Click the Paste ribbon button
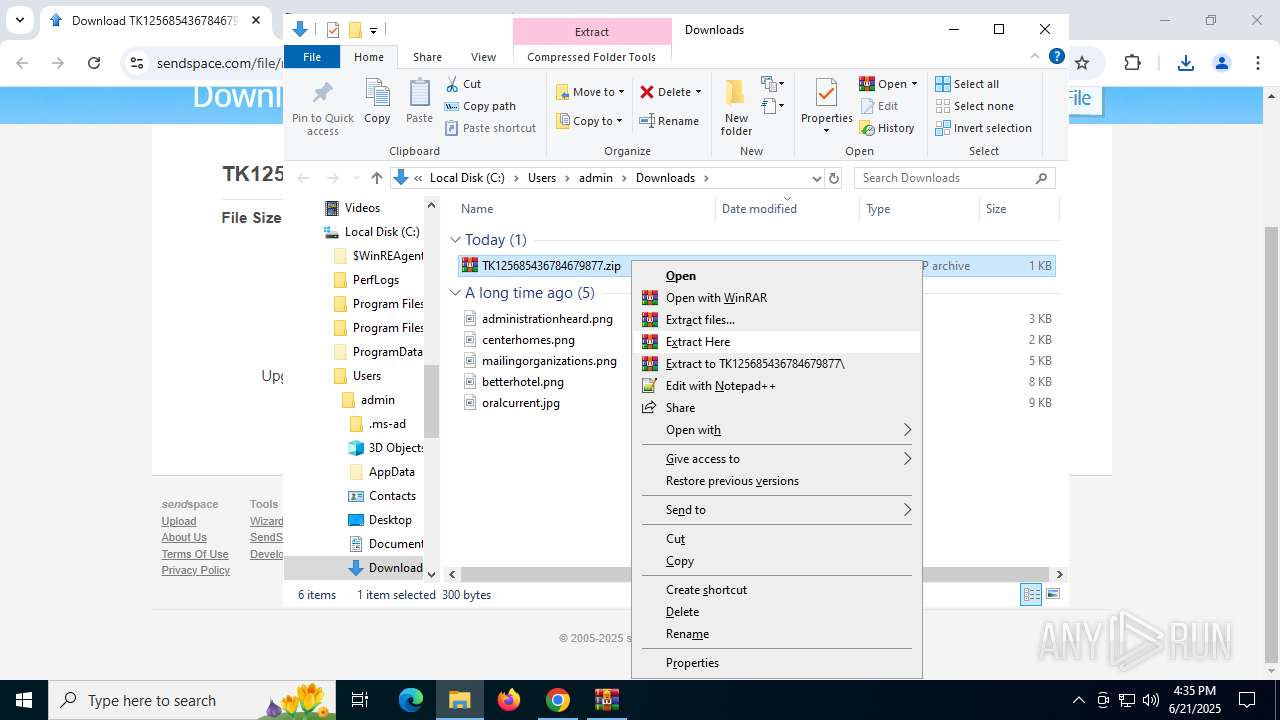Image resolution: width=1280 pixels, height=720 pixels. coord(419,102)
